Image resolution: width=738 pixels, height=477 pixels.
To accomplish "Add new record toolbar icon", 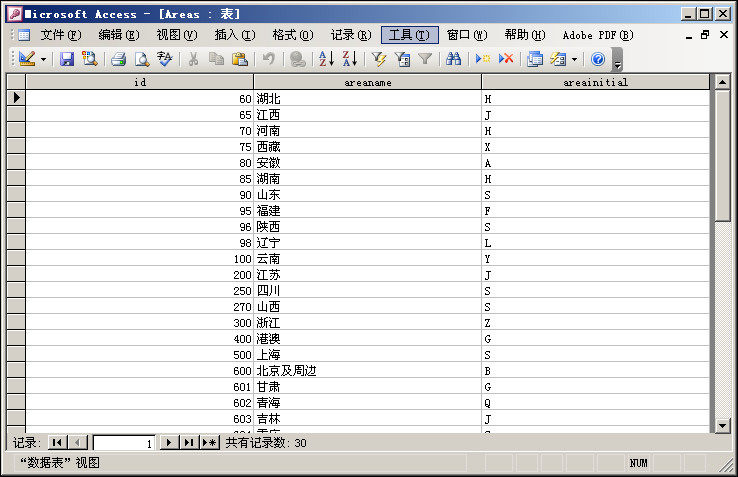I will coord(482,59).
